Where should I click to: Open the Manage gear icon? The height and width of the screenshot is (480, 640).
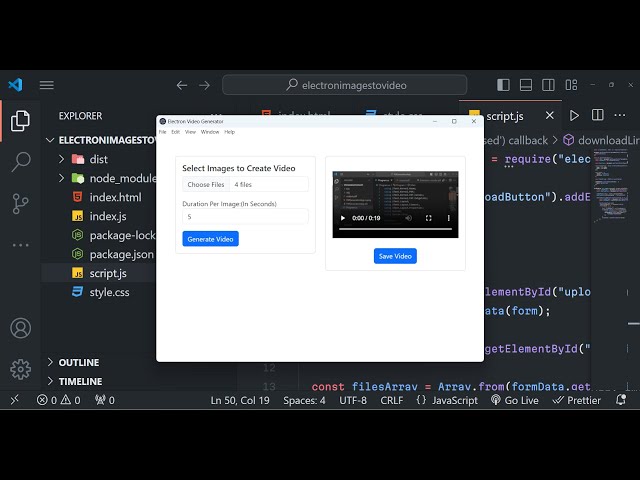pos(20,369)
